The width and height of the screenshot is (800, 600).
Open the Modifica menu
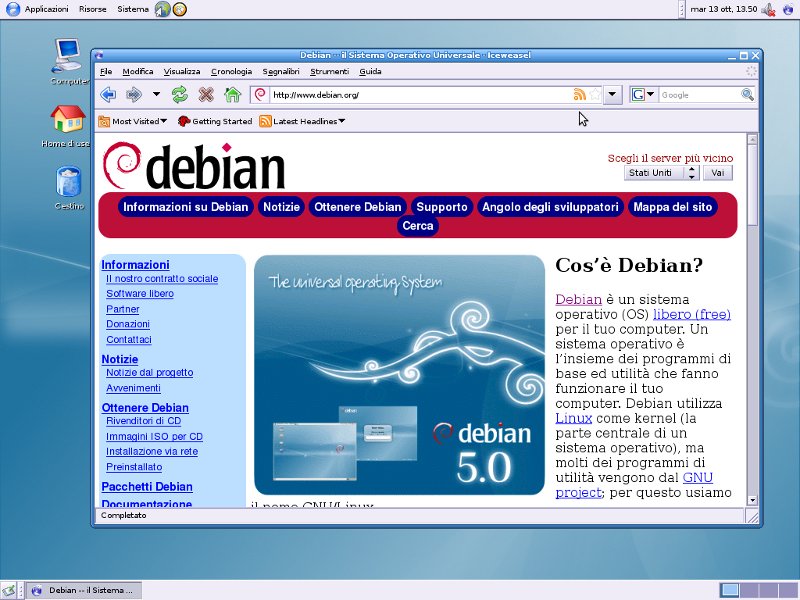pos(138,71)
